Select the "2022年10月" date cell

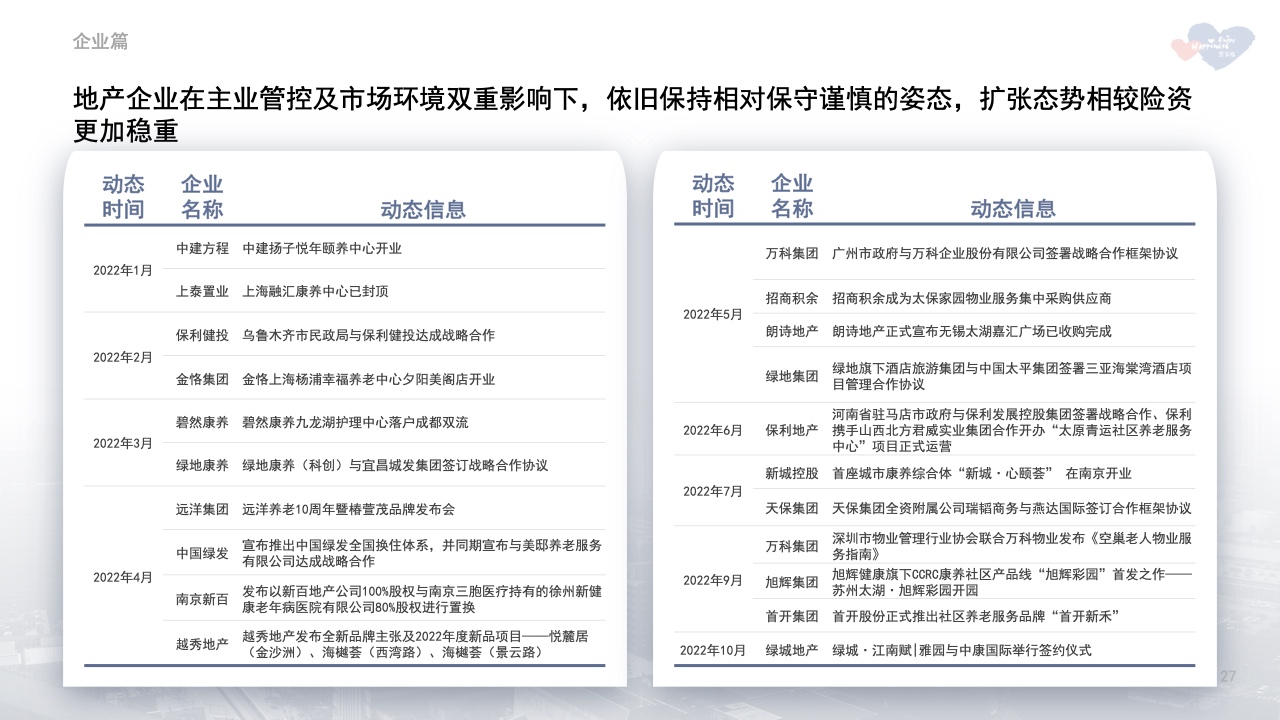tap(713, 650)
